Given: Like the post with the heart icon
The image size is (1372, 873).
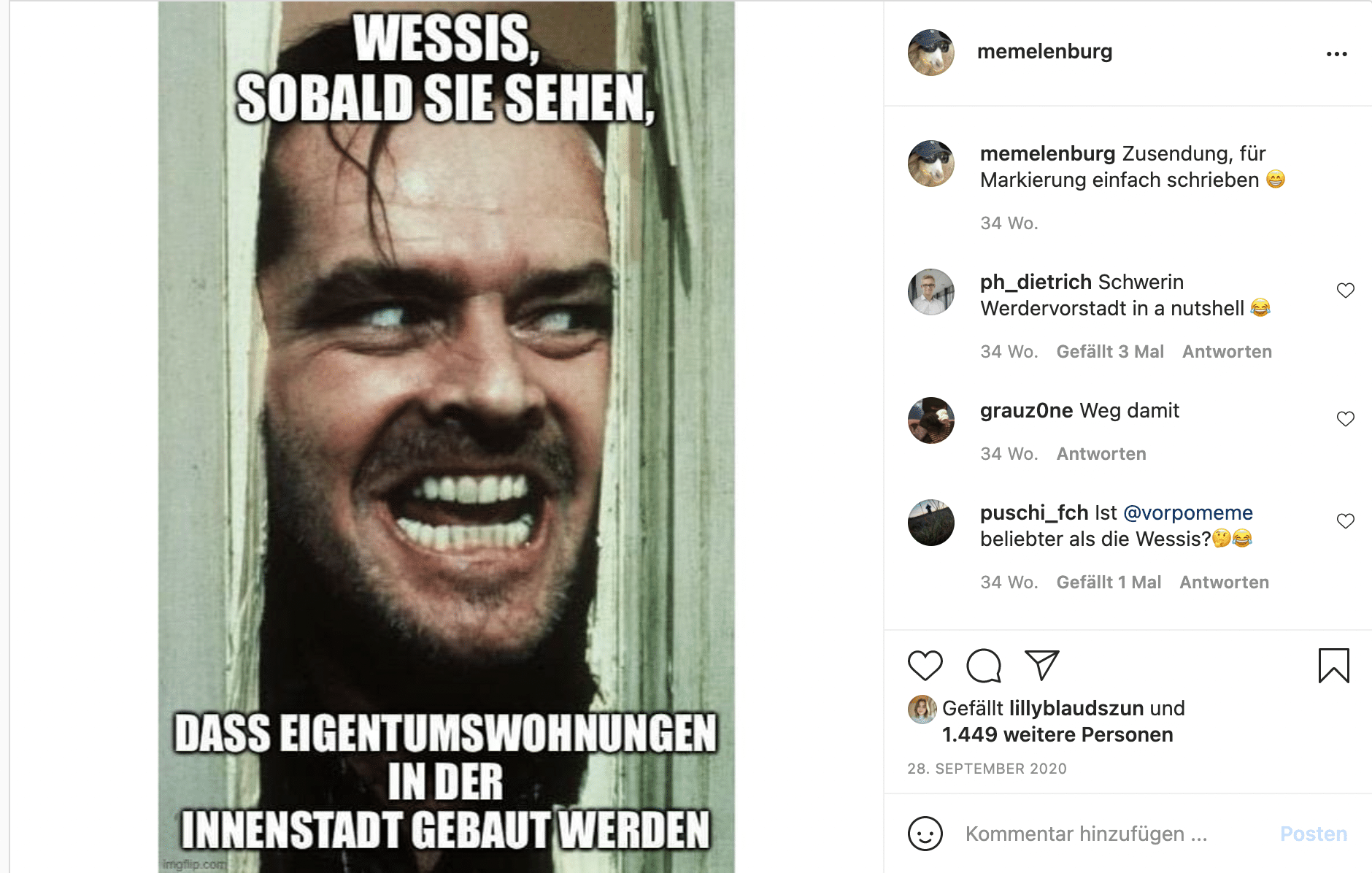Looking at the screenshot, I should click(925, 665).
